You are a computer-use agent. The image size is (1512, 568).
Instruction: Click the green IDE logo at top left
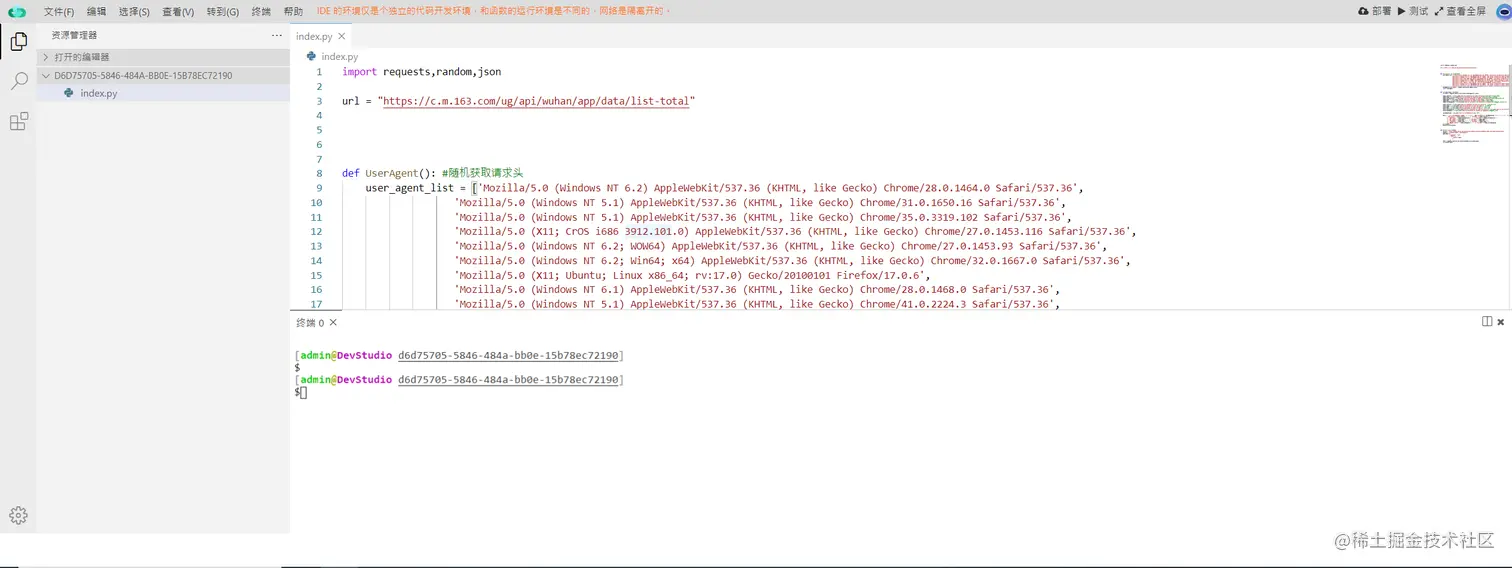[x=17, y=11]
